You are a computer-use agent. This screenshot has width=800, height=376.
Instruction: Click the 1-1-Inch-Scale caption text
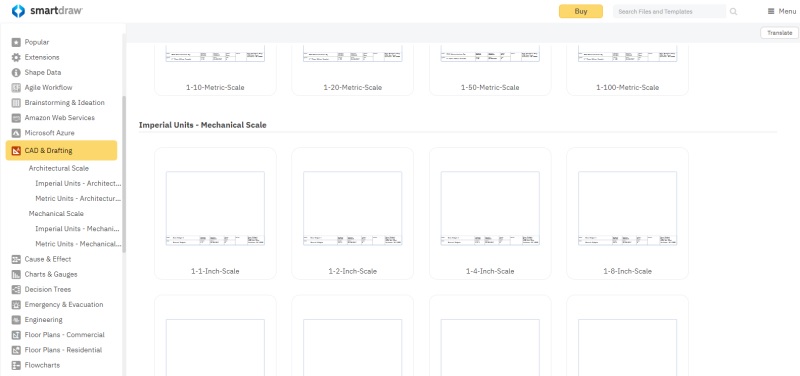tap(215, 271)
